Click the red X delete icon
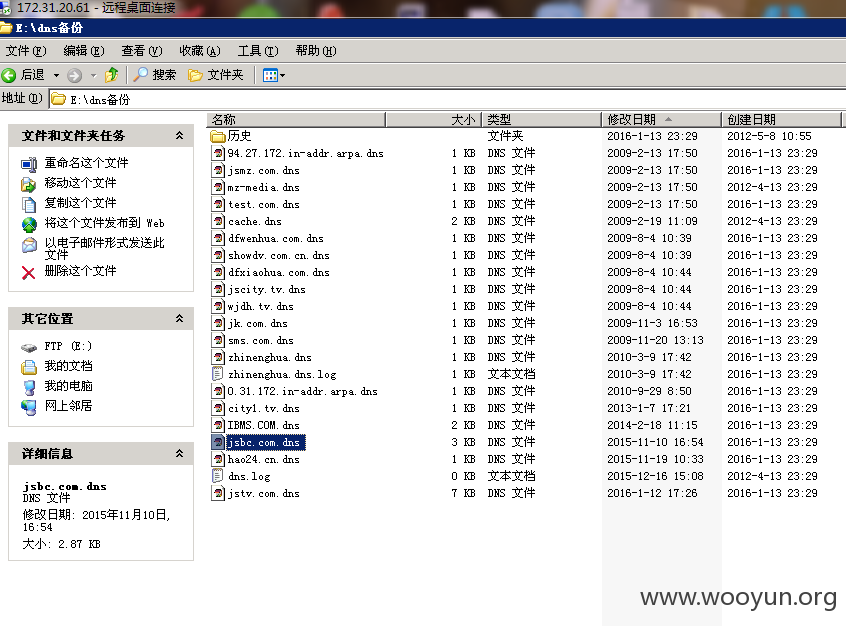The width and height of the screenshot is (846, 626). pyautogui.click(x=29, y=273)
